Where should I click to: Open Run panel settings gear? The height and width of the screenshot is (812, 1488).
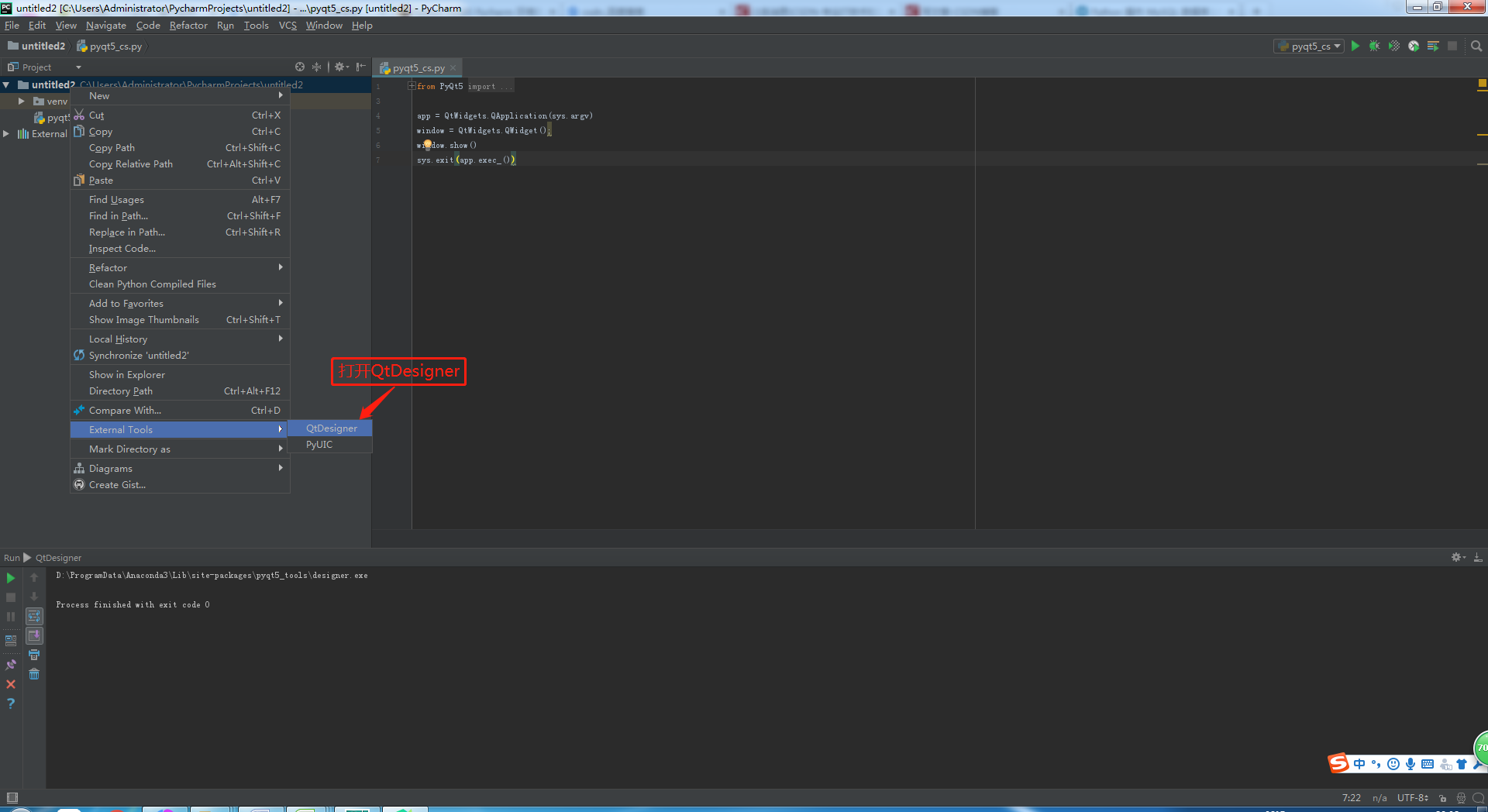1458,558
